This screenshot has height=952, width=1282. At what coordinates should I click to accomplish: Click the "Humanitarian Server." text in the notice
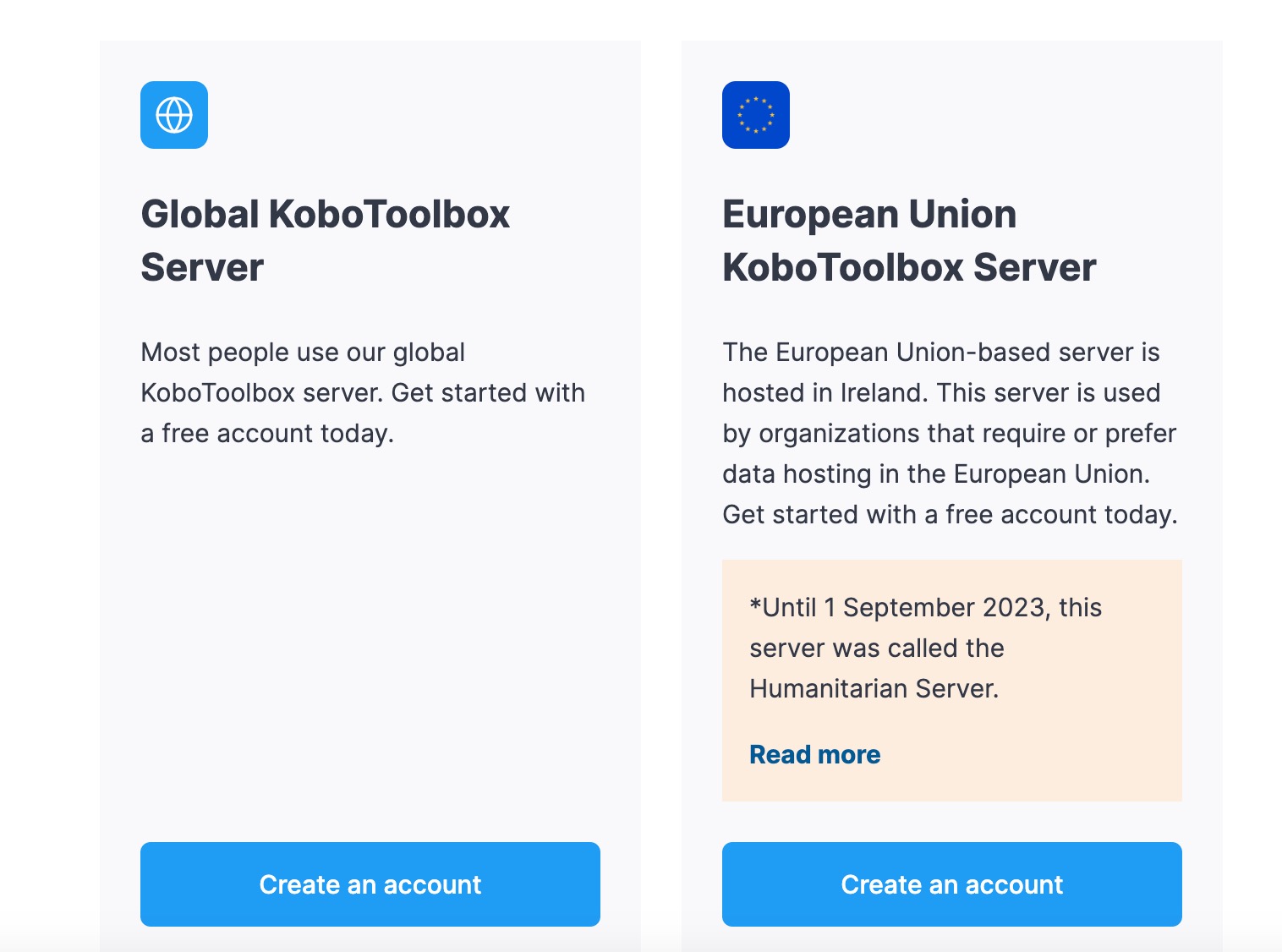(874, 688)
